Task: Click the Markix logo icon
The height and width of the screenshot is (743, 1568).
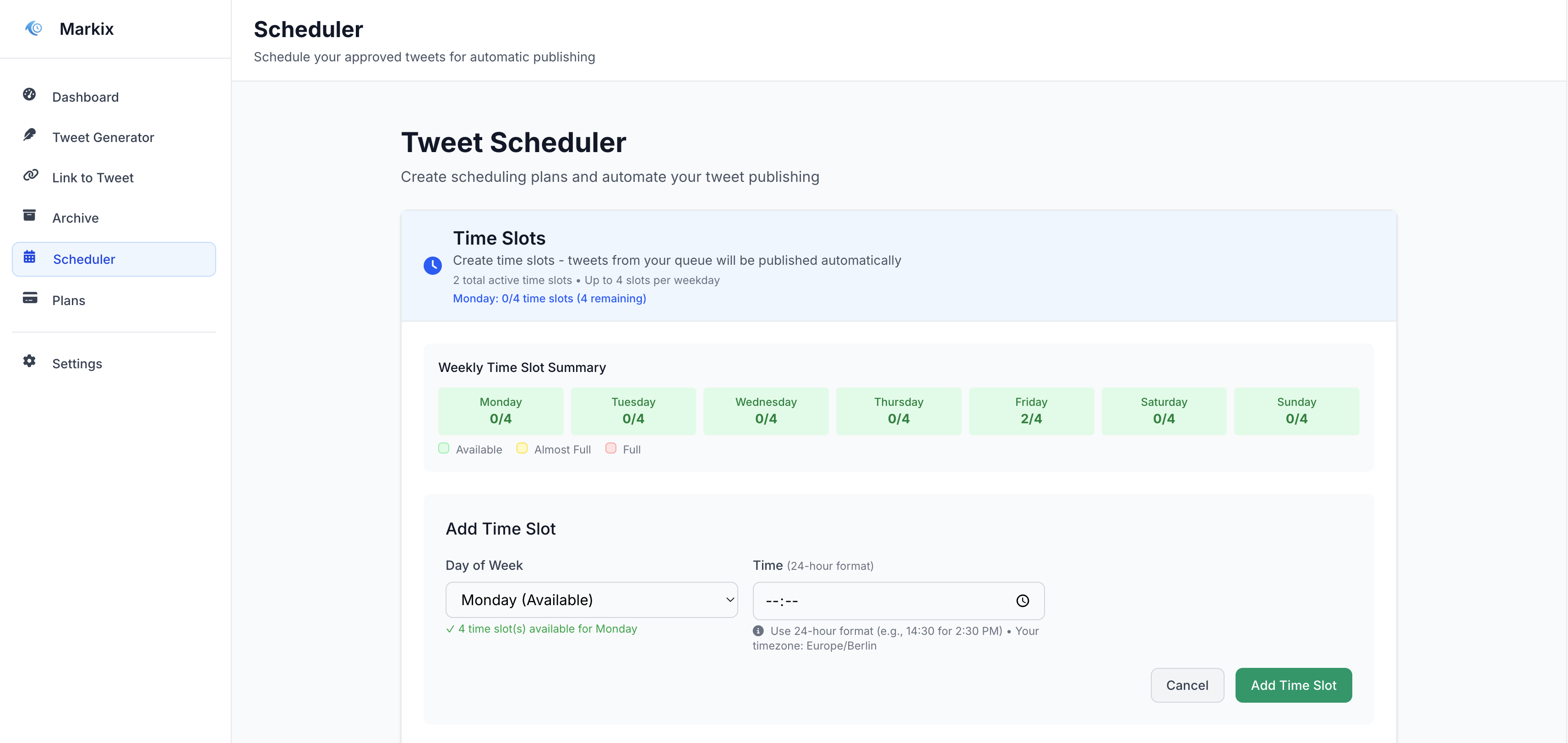Action: click(33, 28)
